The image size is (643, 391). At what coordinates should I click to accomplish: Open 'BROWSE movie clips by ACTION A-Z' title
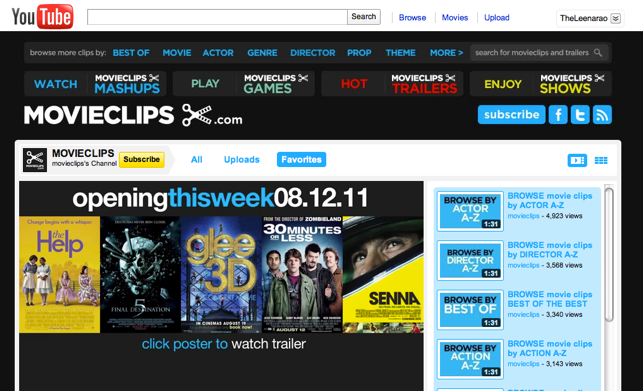(550, 348)
